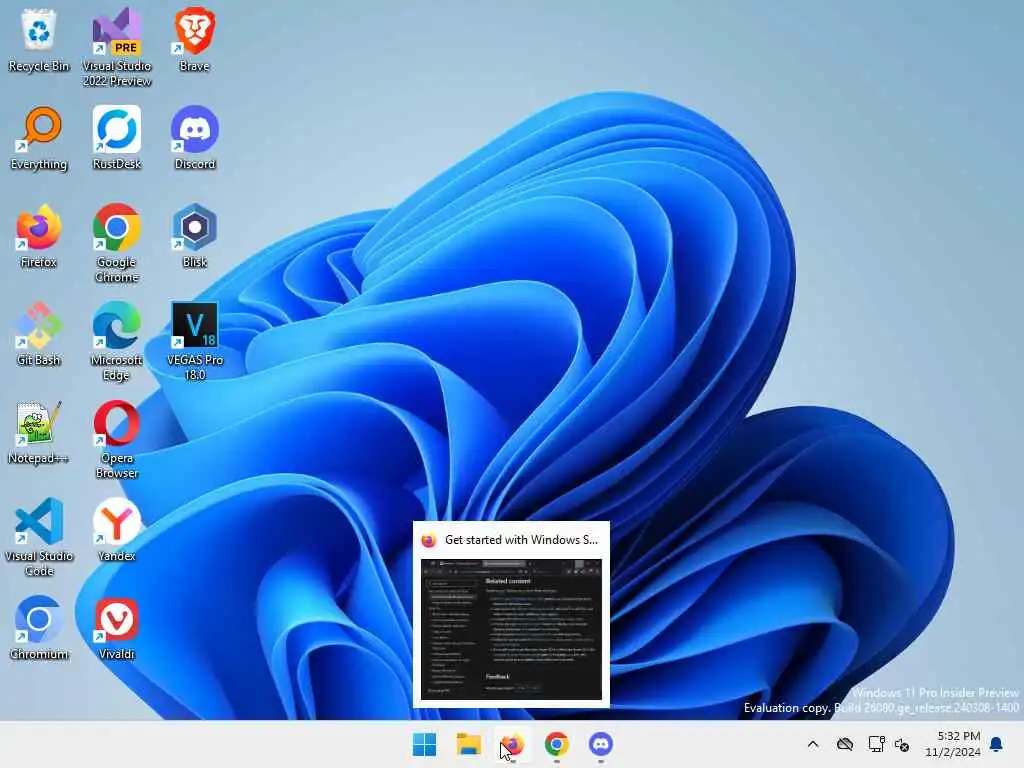Select the Vivaldi desktop icon

click(117, 628)
